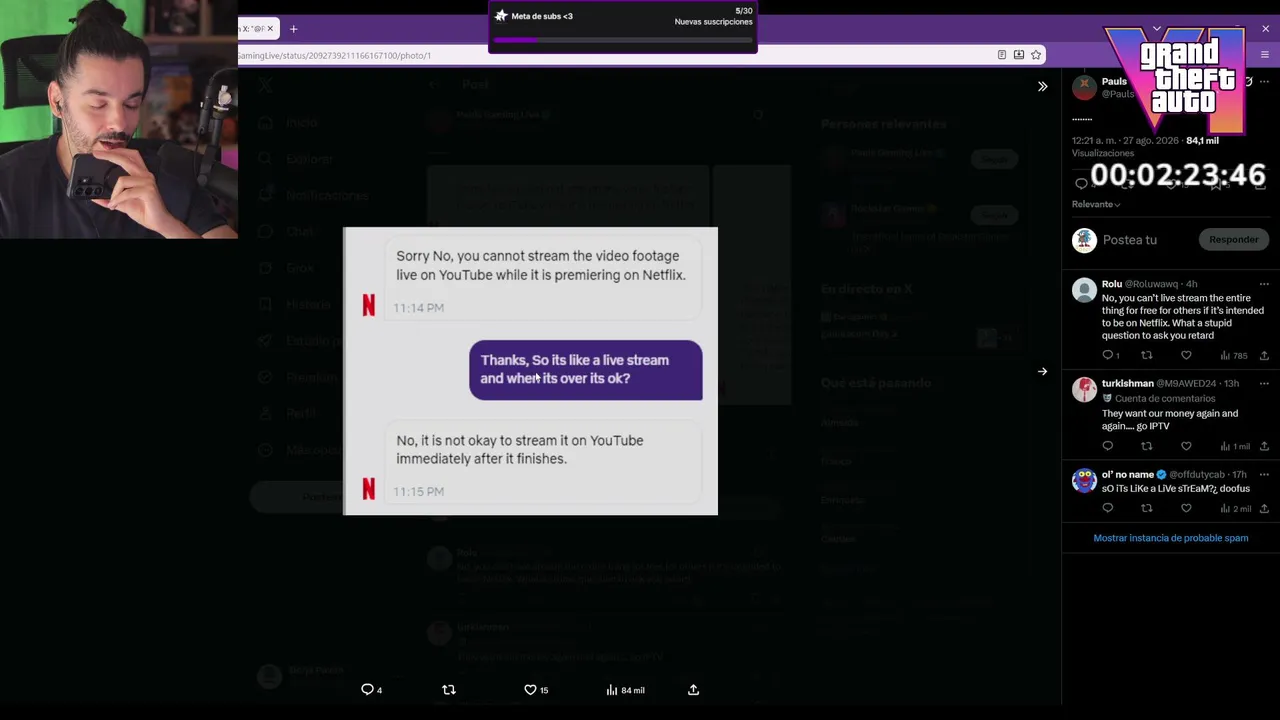The height and width of the screenshot is (720, 1280).
Task: Reply to the photo post (4 comments)
Action: coord(371,690)
